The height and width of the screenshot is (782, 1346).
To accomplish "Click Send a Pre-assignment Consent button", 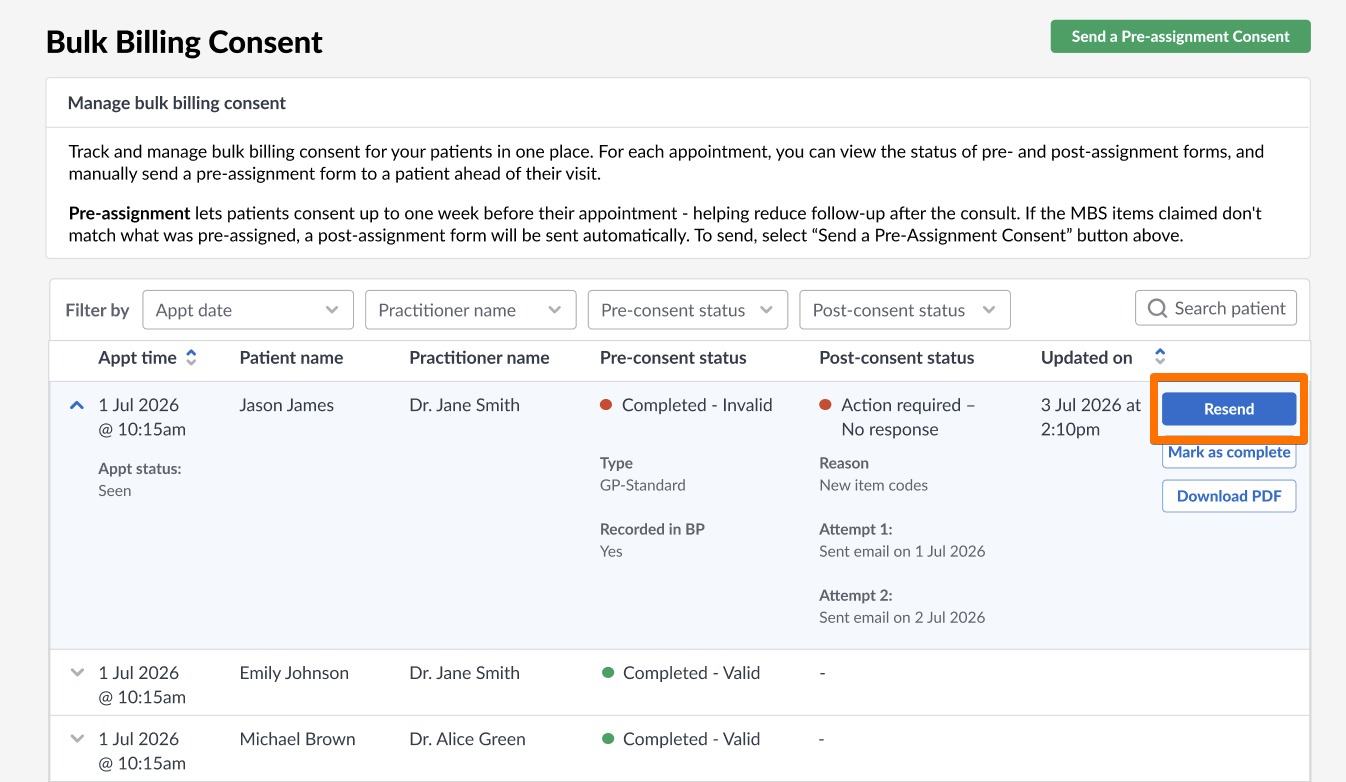I will pyautogui.click(x=1181, y=36).
